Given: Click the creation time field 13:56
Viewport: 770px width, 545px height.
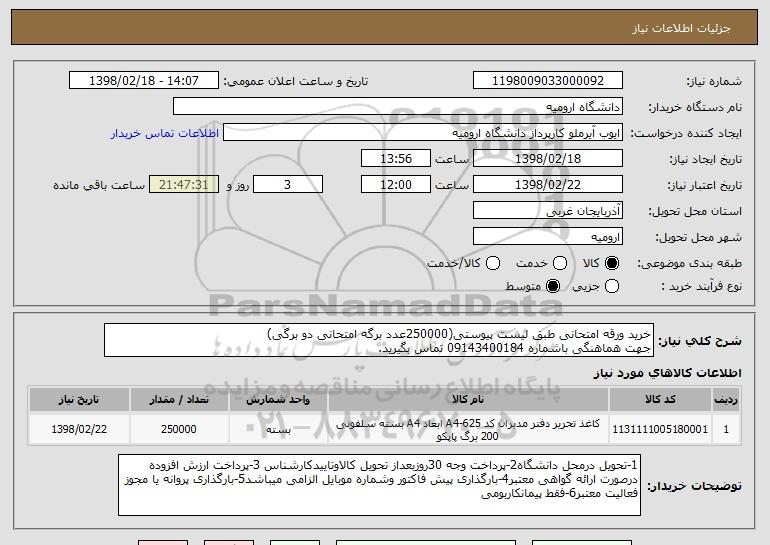Looking at the screenshot, I should point(396,159).
